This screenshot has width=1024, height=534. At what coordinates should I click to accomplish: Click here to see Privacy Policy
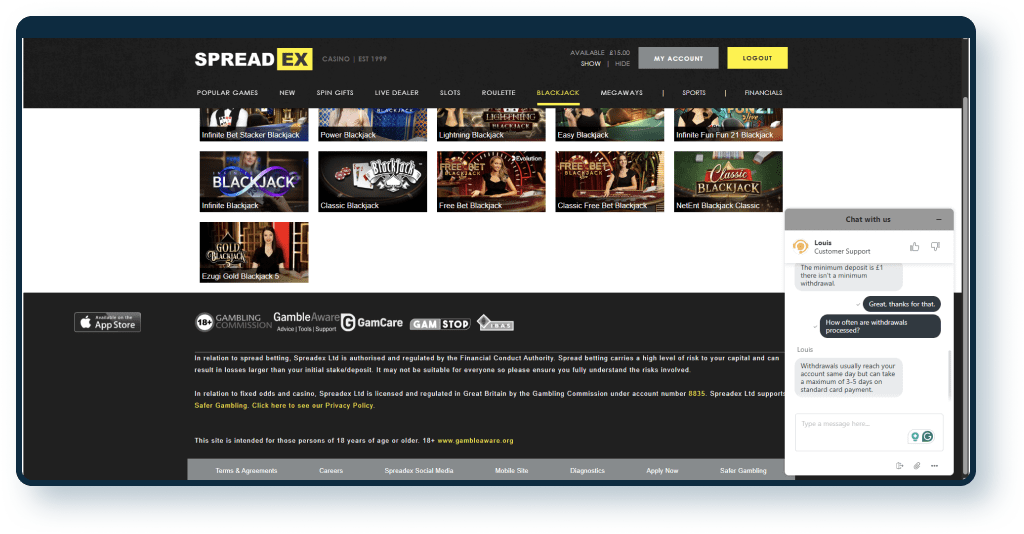point(313,405)
